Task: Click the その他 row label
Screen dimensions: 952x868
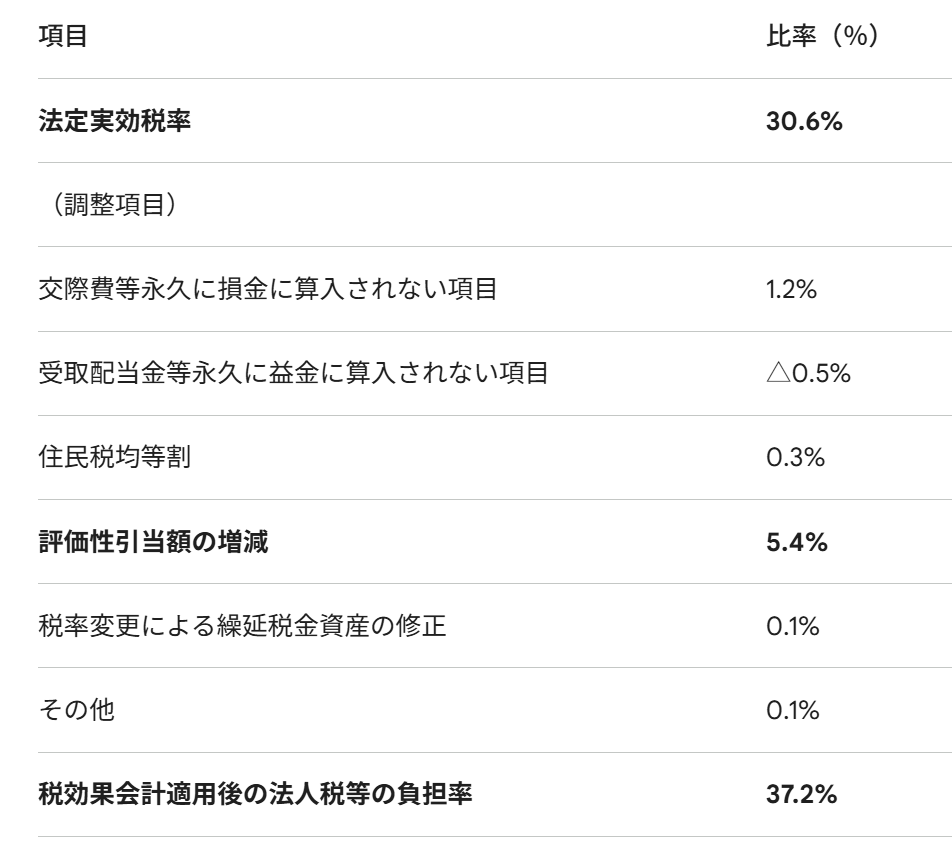Action: coord(76,711)
